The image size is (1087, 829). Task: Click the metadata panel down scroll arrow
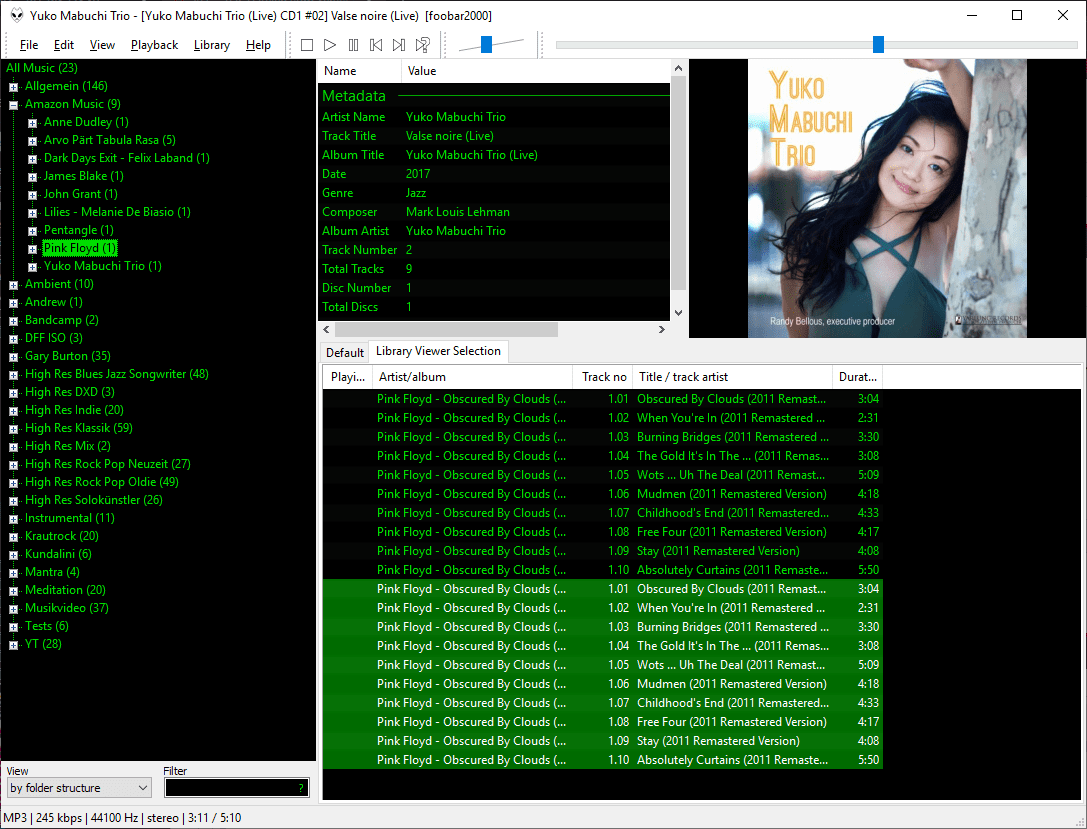click(x=679, y=313)
